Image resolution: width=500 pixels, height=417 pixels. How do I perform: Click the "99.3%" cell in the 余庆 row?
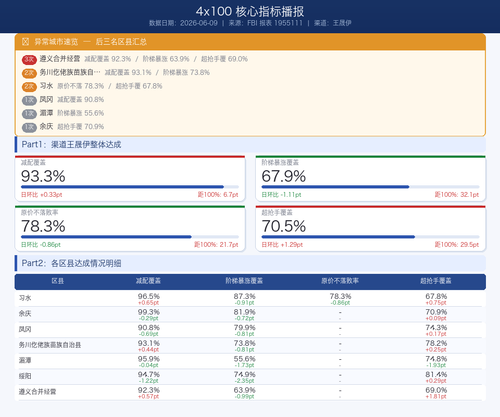pyautogui.click(x=149, y=312)
